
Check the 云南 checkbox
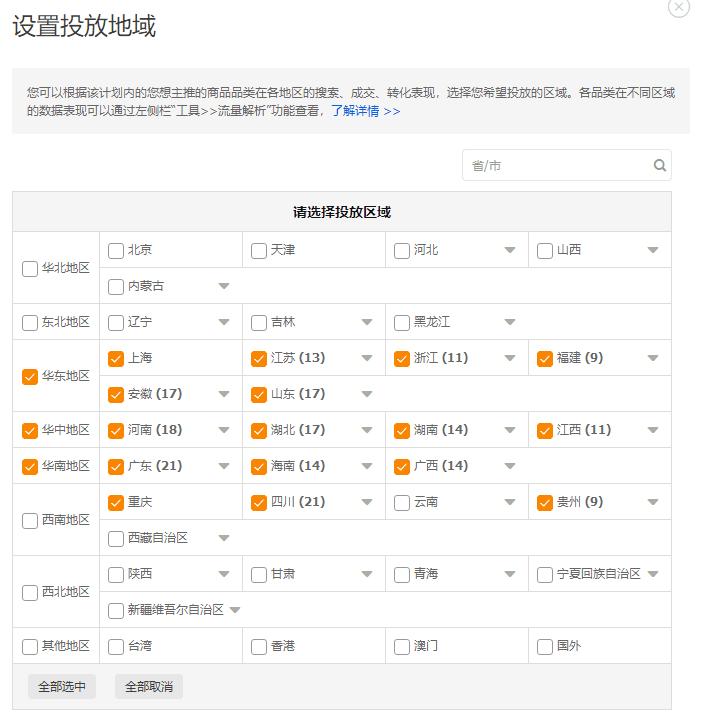pyautogui.click(x=402, y=503)
